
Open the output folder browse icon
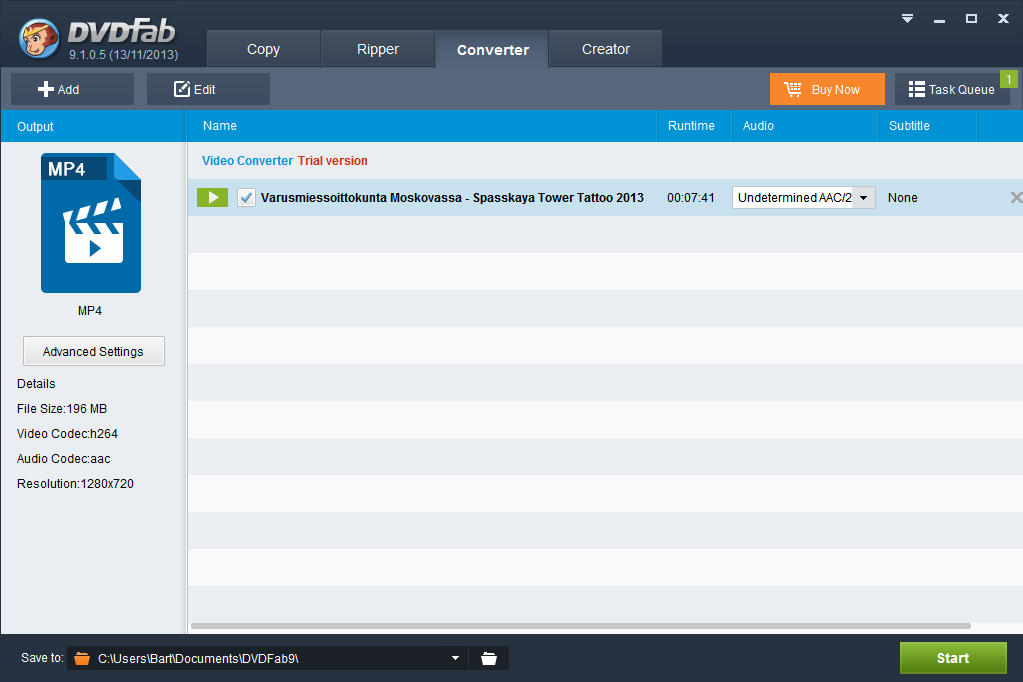(489, 658)
